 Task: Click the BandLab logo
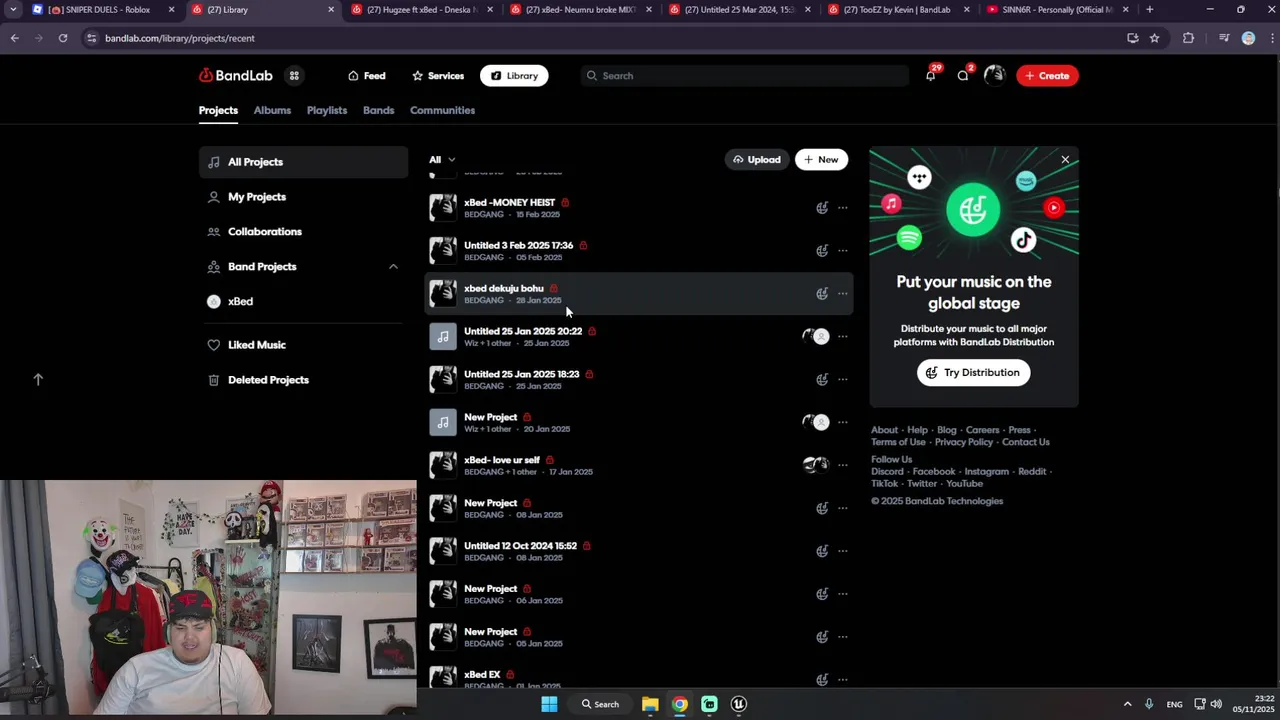pos(236,76)
